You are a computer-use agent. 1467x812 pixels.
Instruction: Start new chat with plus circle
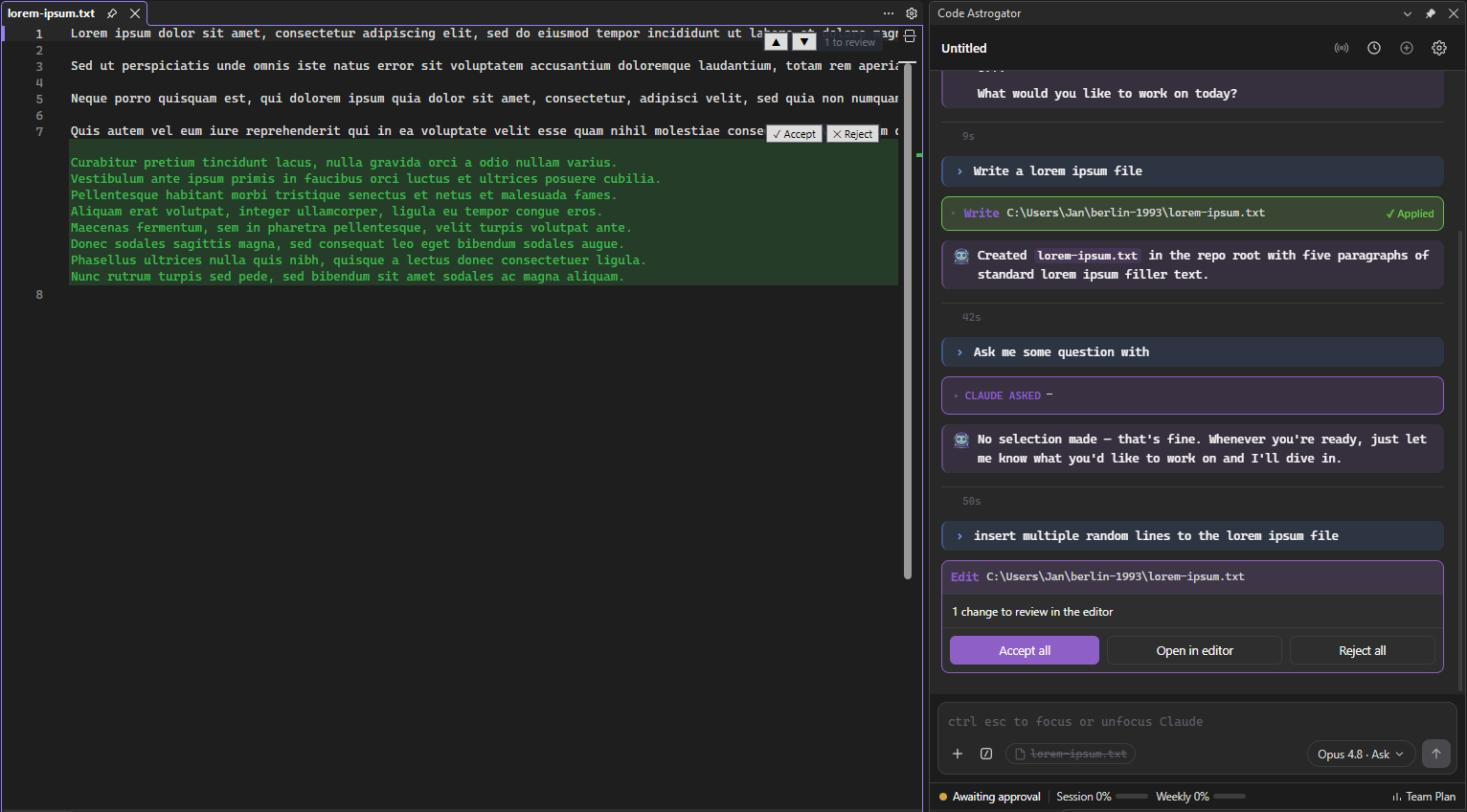coord(1407,48)
